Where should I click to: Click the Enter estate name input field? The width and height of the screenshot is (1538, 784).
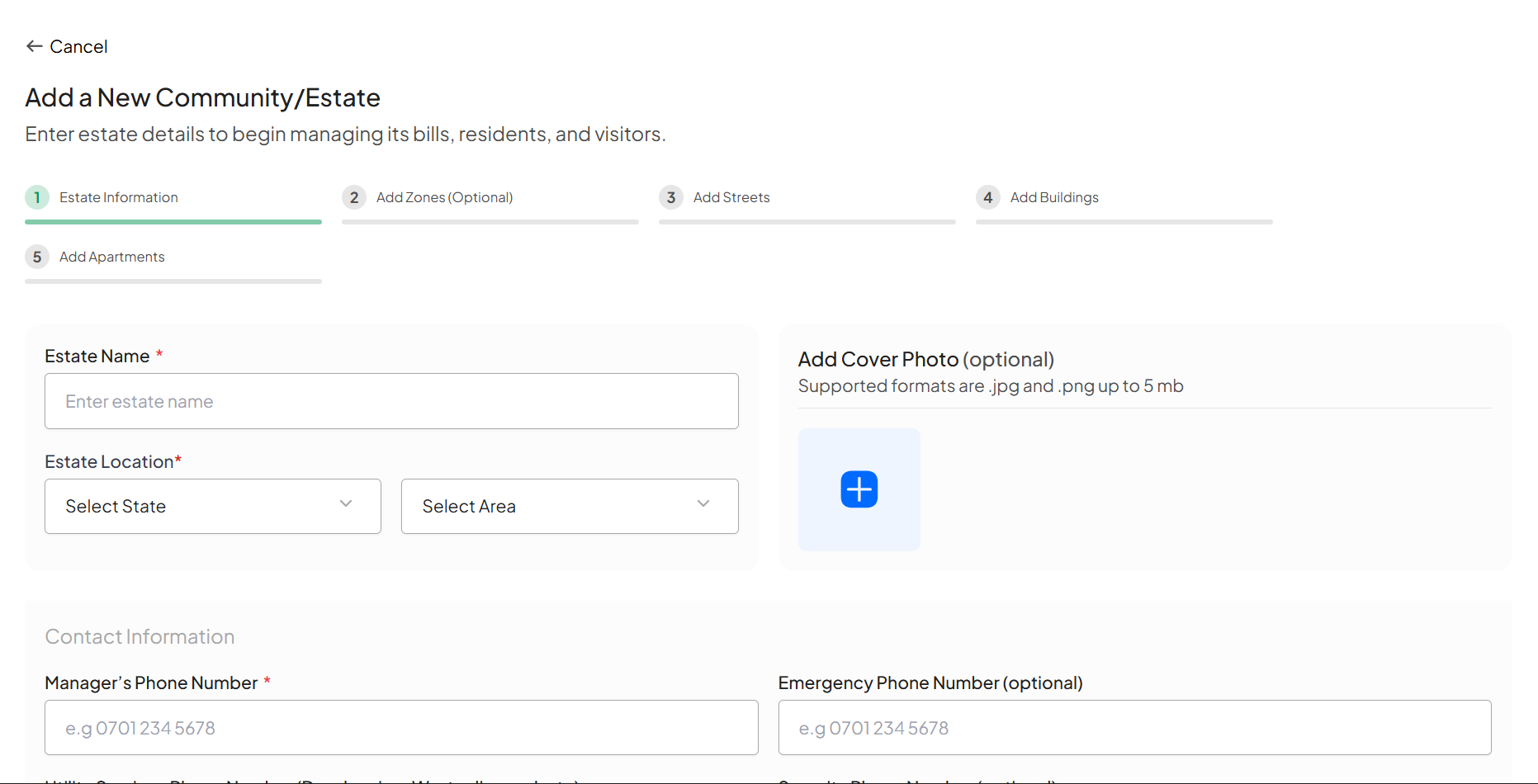pos(391,401)
